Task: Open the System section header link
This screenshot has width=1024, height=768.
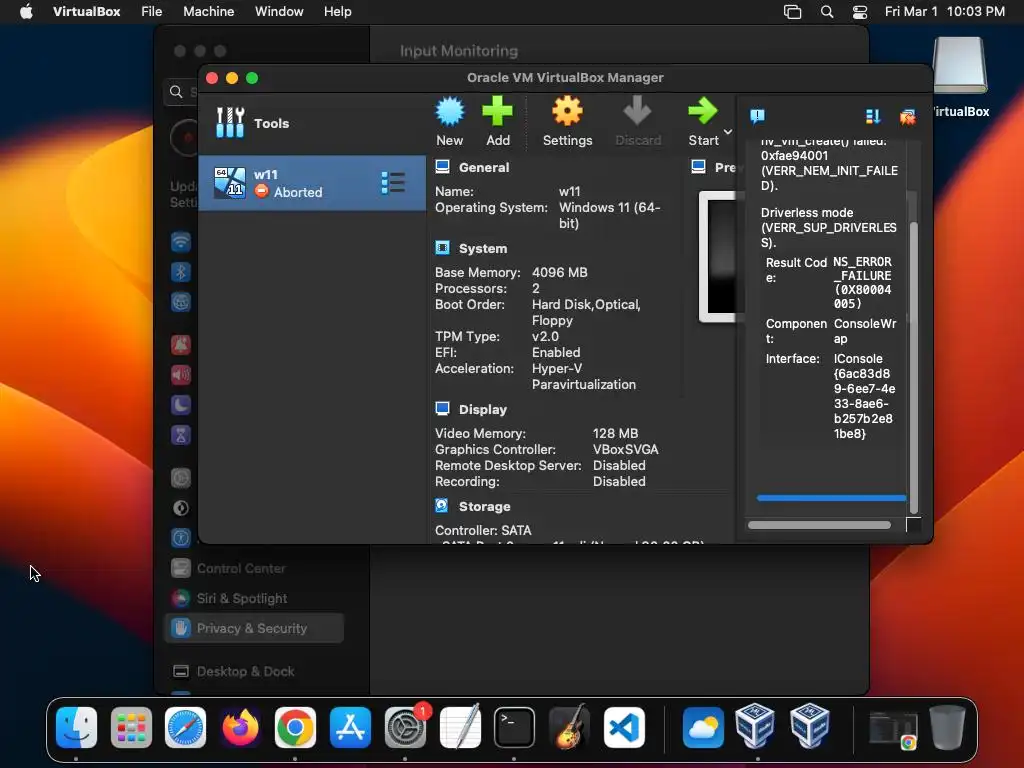Action: pyautogui.click(x=483, y=248)
